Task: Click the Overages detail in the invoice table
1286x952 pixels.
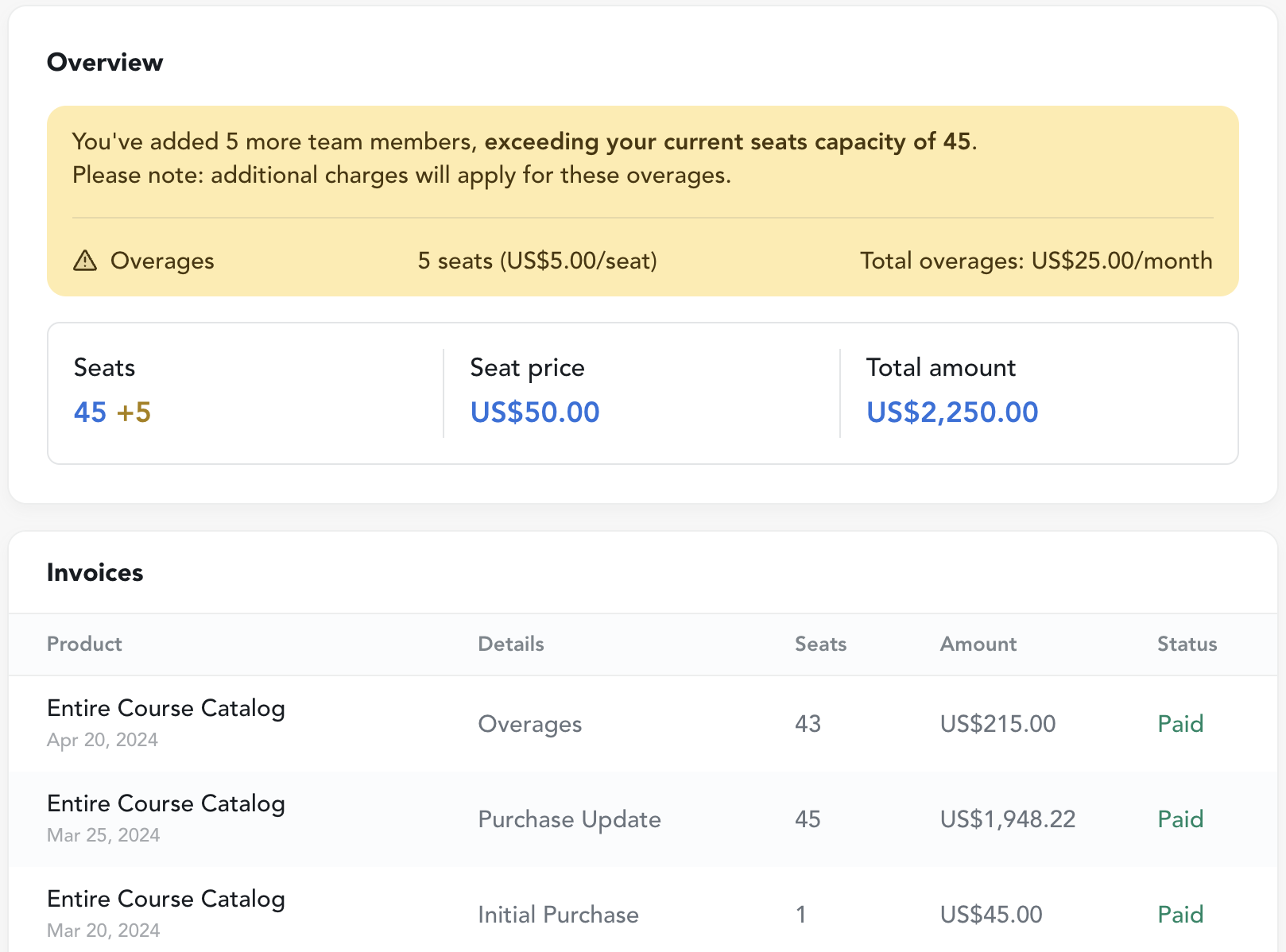Action: coord(530,724)
